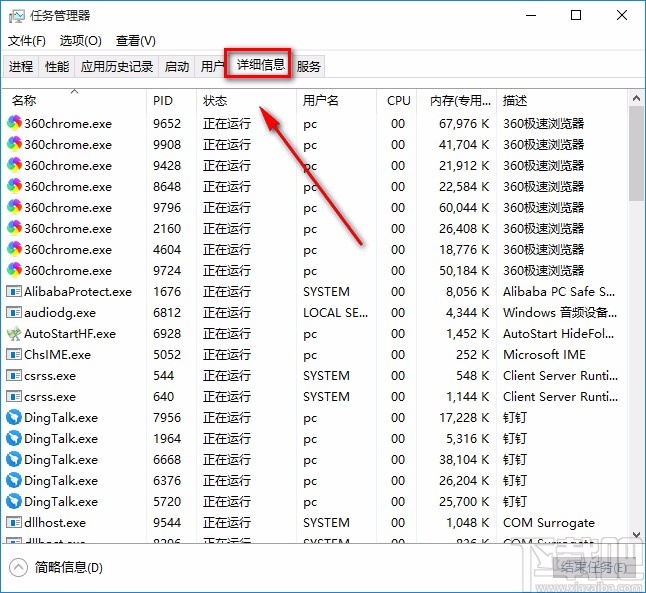This screenshot has height=593, width=646.
Task: Select PID 6812 cell
Action: [167, 313]
